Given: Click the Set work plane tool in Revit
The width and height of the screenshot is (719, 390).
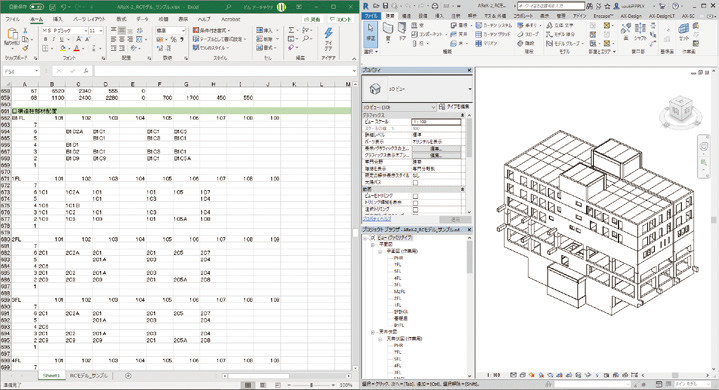Looking at the screenshot, I should click(x=684, y=32).
